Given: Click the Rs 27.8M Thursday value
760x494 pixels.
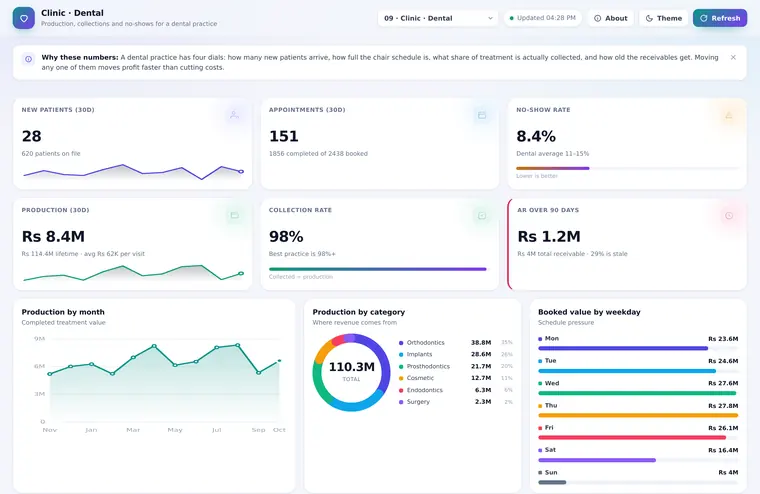Looking at the screenshot, I should pos(723,406).
